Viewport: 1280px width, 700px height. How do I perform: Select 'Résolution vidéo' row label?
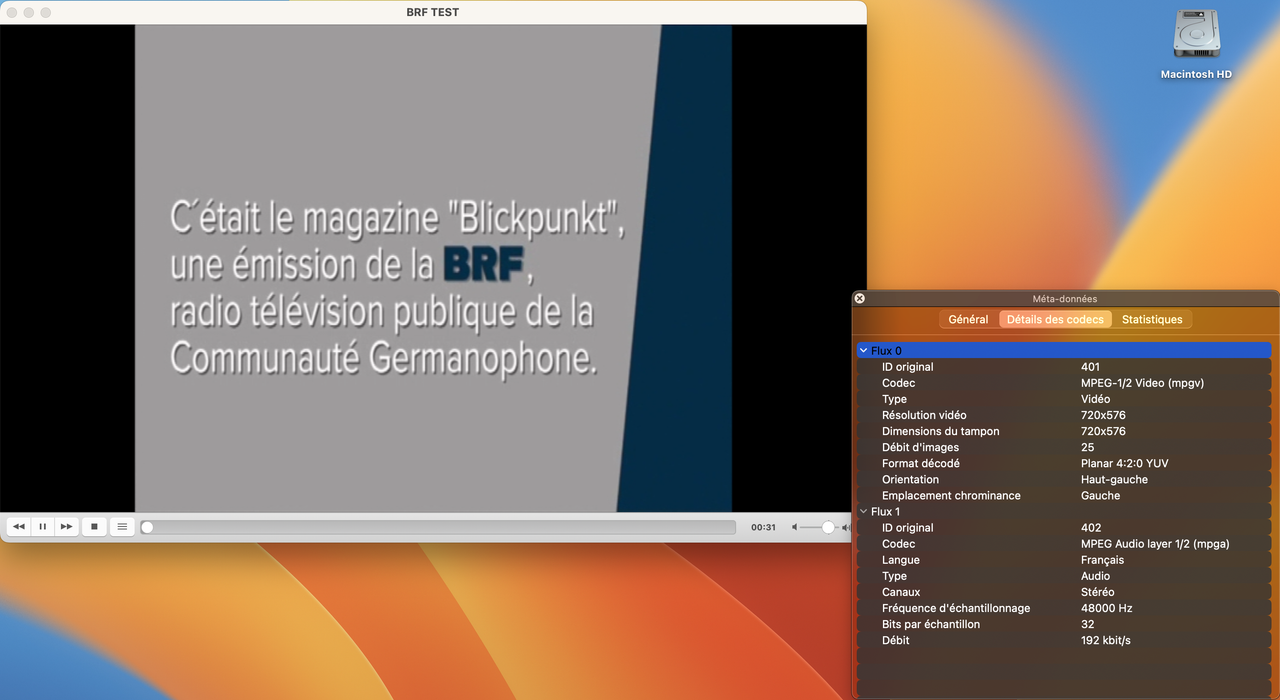point(924,415)
